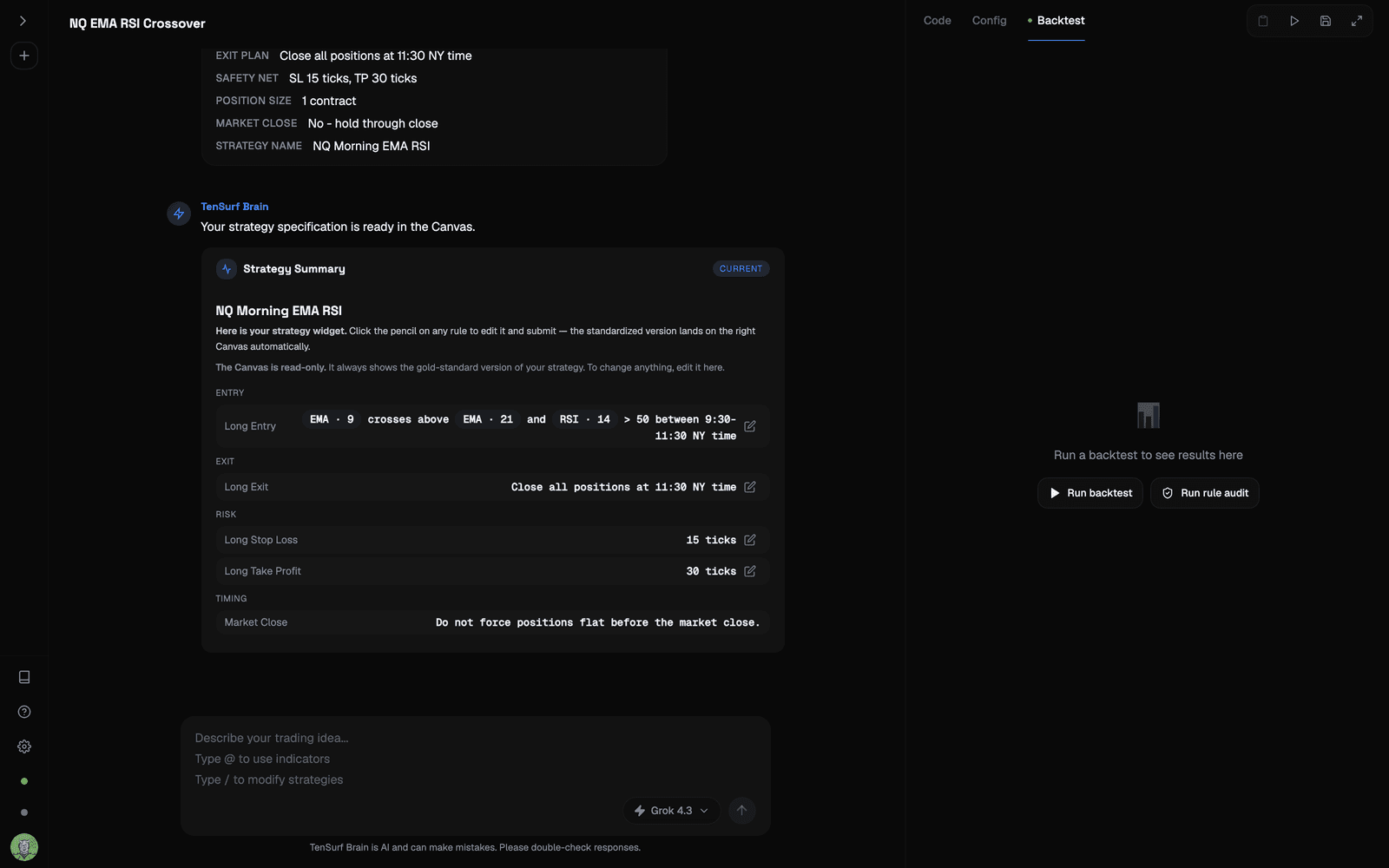Viewport: 1389px width, 868px height.
Task: Click the STRATEGY NAME value NQ Morning EMA RSI
Action: 372,146
